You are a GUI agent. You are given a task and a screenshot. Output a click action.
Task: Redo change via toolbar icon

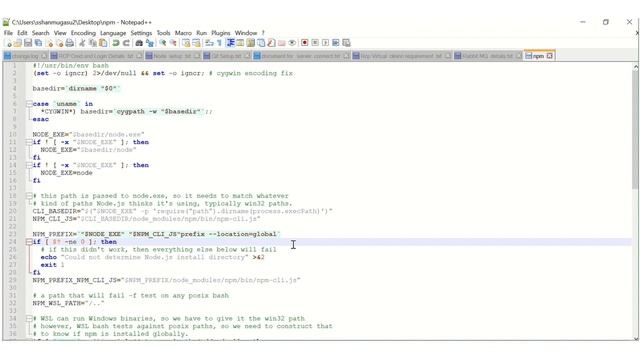(126, 43)
